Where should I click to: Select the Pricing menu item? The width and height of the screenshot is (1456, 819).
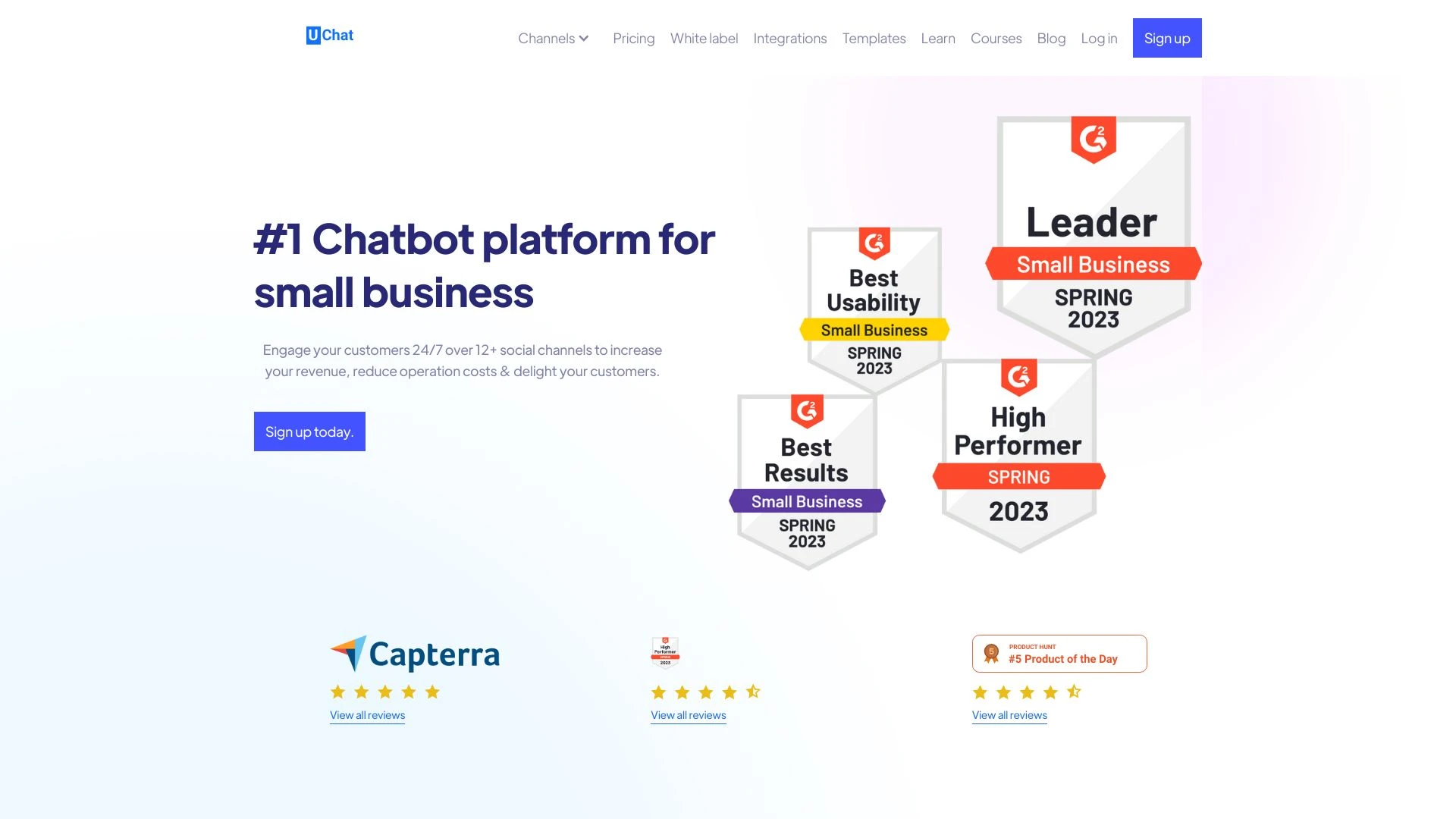[634, 37]
